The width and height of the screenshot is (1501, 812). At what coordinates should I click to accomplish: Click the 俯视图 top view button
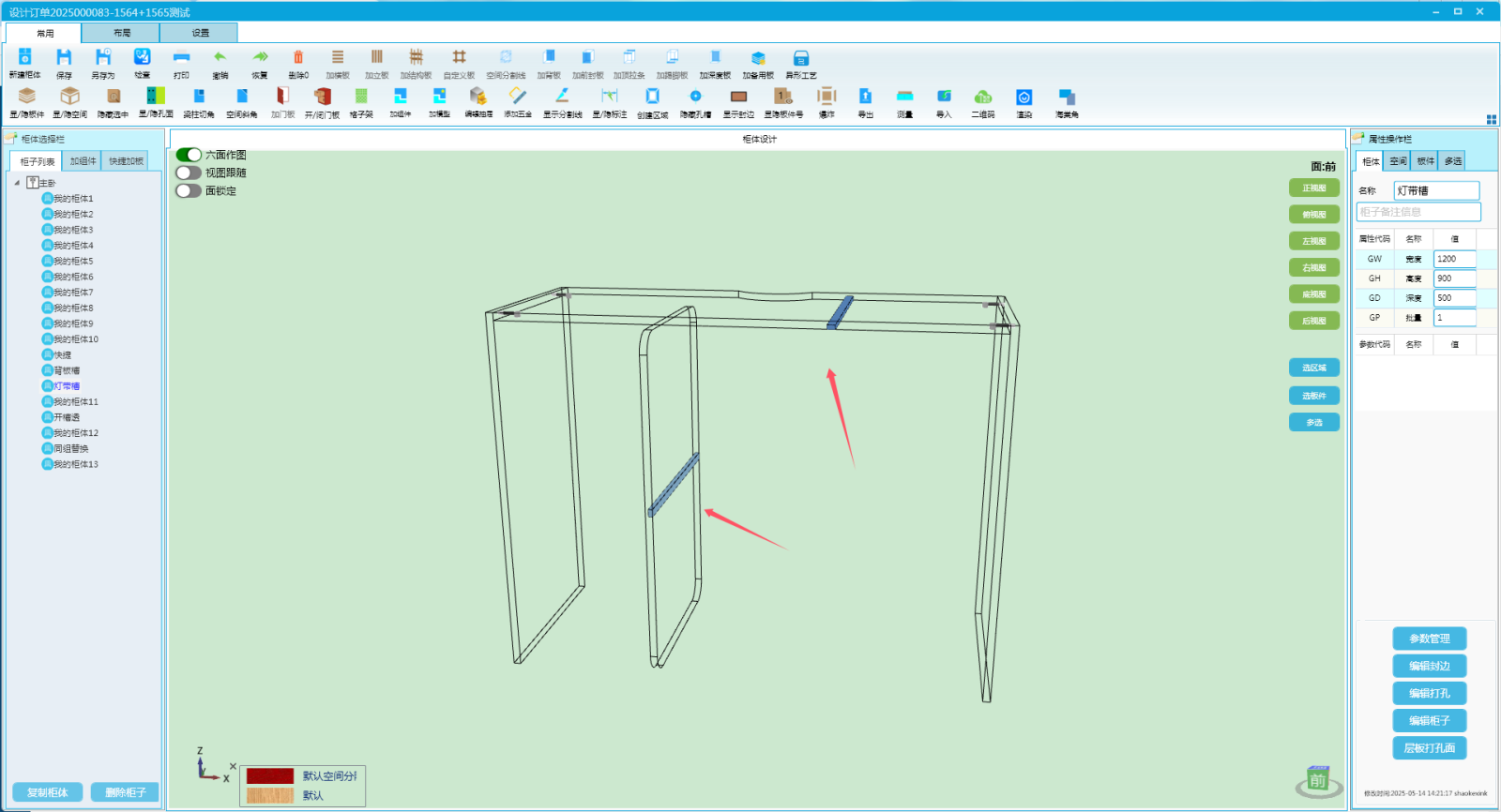(1314, 215)
